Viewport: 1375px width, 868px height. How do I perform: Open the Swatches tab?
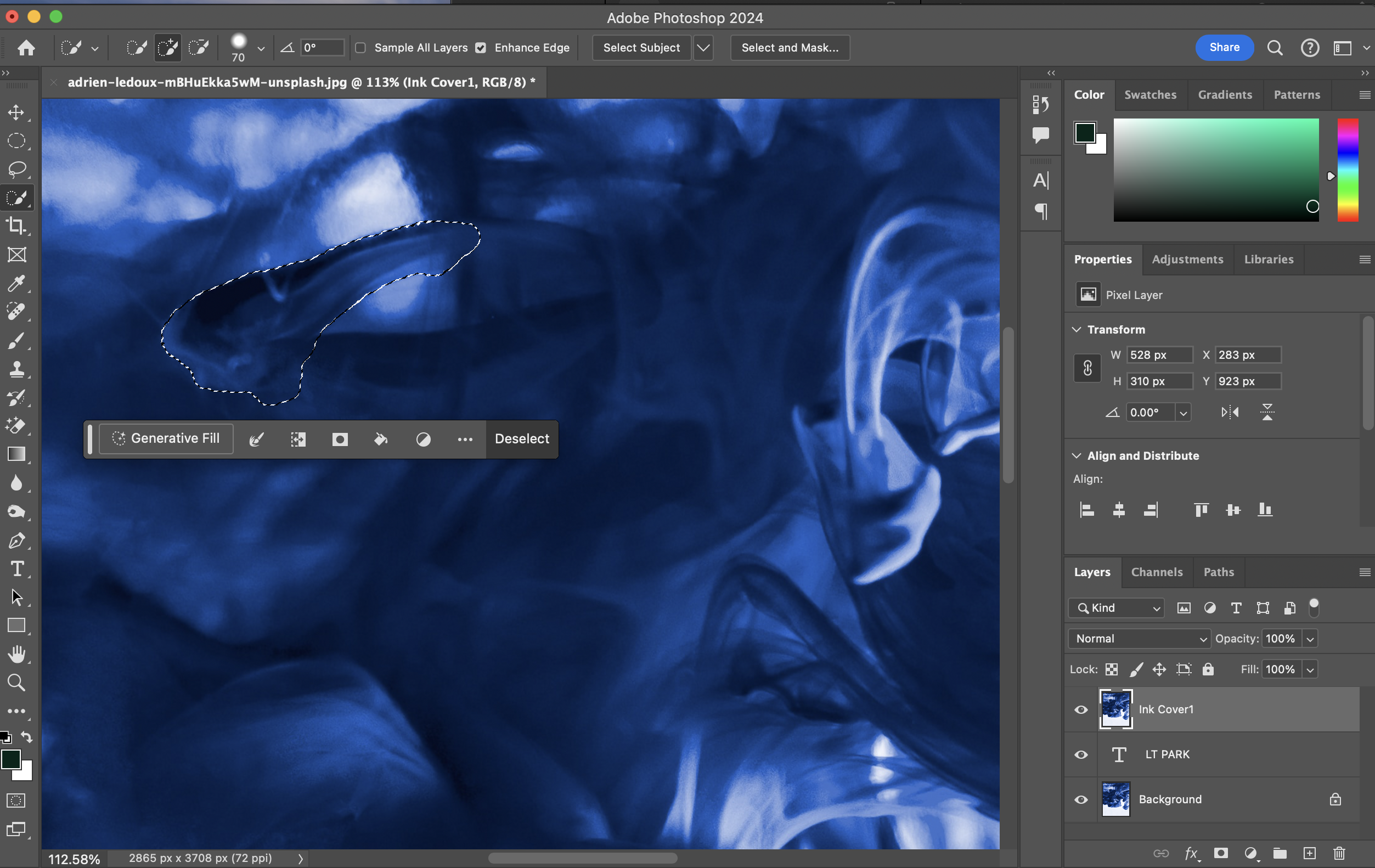tap(1149, 95)
